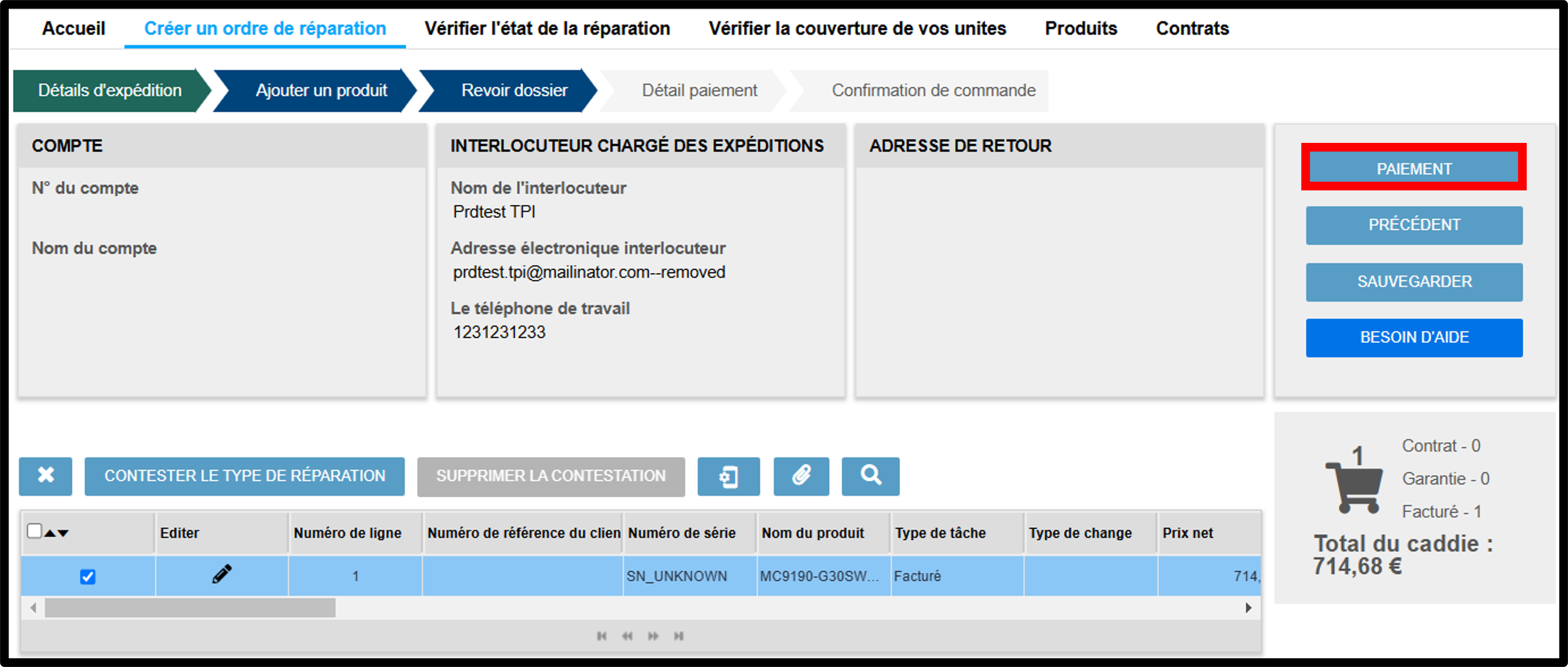This screenshot has width=1568, height=667.
Task: Toggle the select-all checkbox in table header
Action: coord(35,531)
